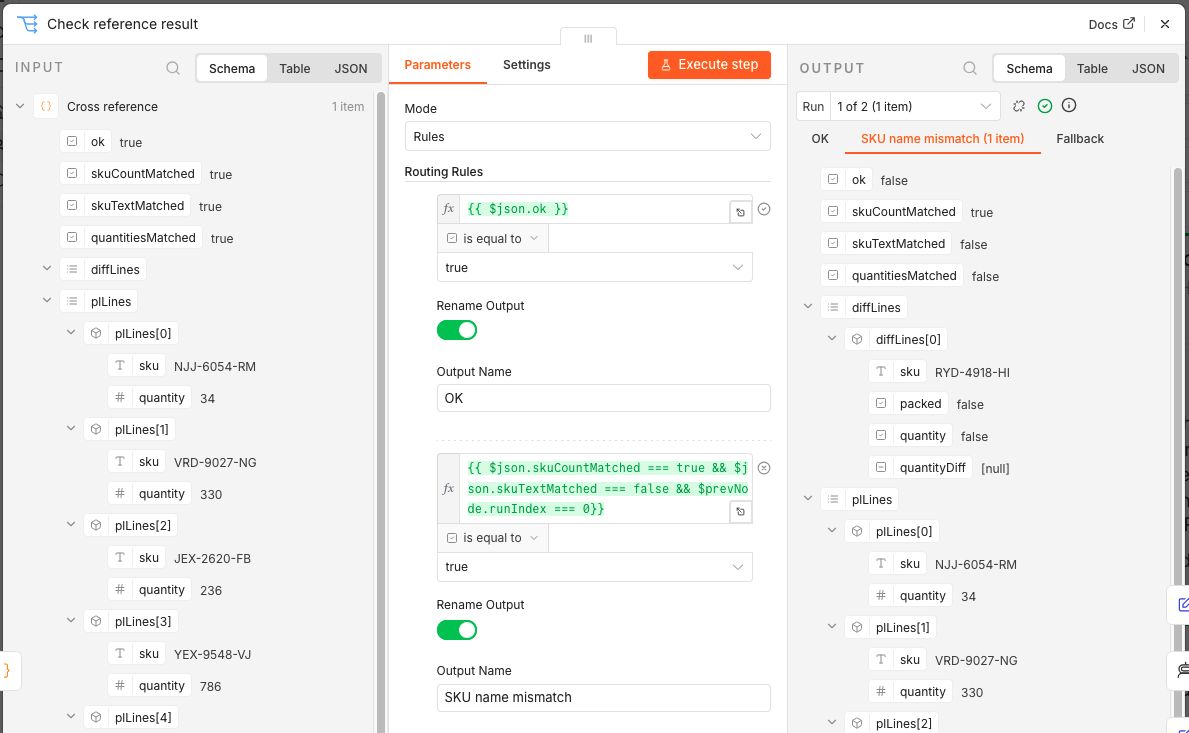Click the number icon for quantity 786
This screenshot has width=1189, height=733.
[120, 685]
